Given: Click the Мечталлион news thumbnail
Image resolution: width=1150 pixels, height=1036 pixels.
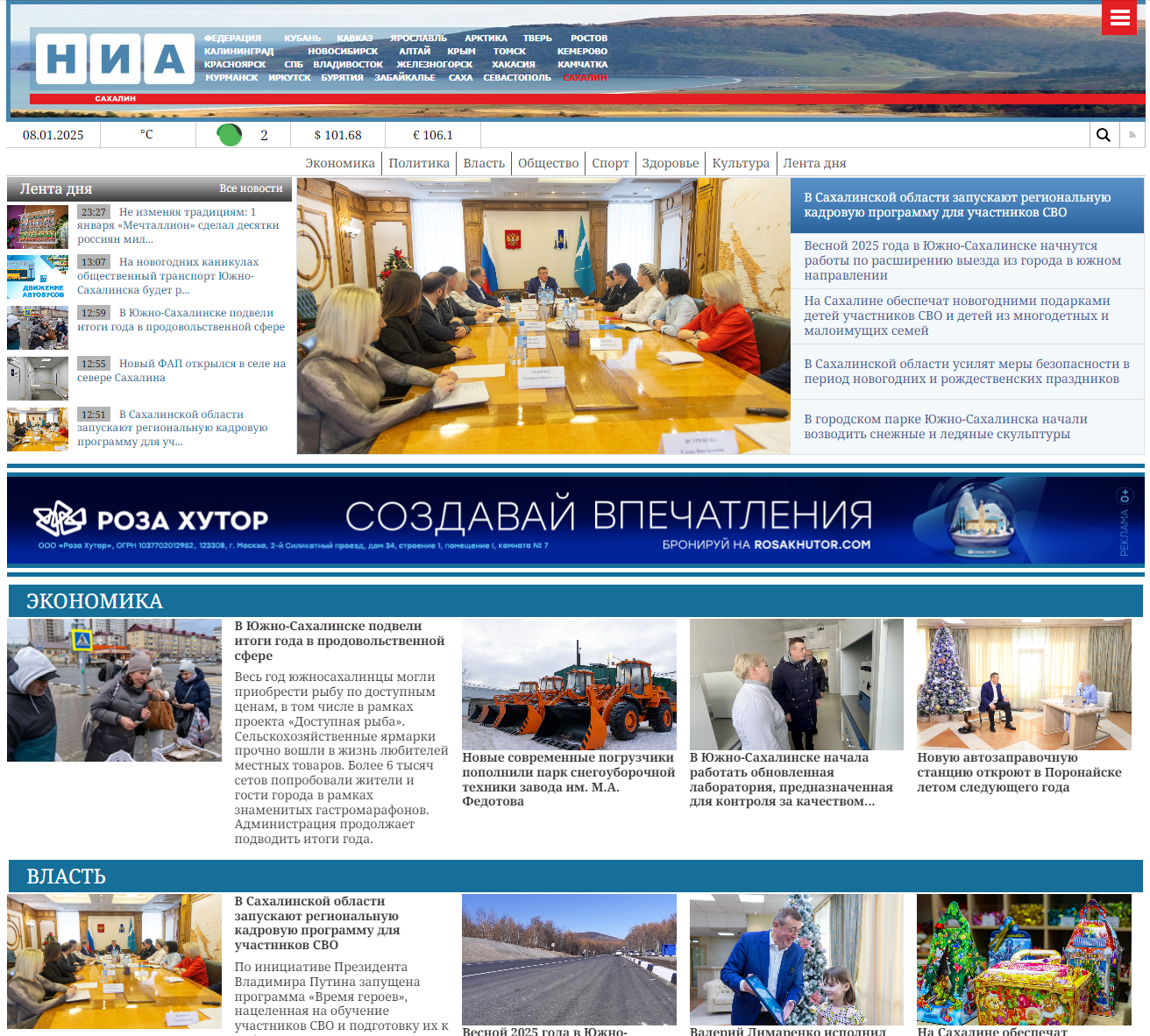Looking at the screenshot, I should coord(38,227).
